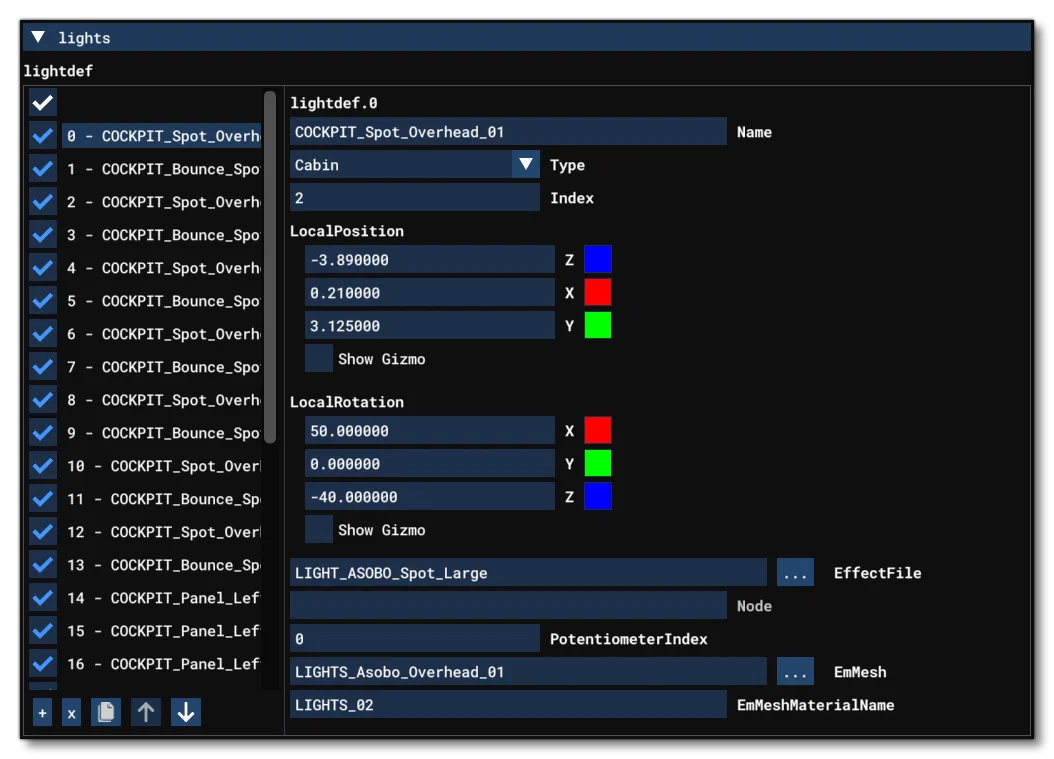Click blue Z swatch in LocalRotation
This screenshot has height=759, width=1054.
tap(598, 496)
